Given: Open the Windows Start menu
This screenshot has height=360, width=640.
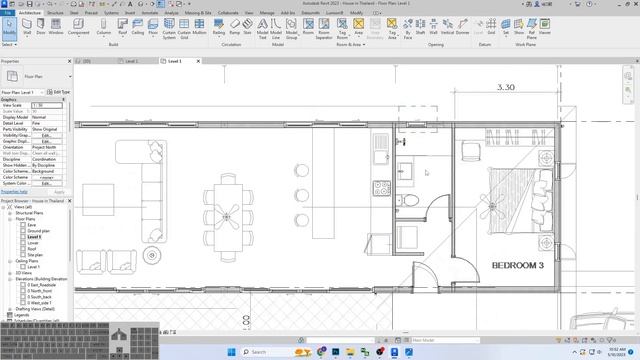Looking at the screenshot, I should click(x=231, y=352).
